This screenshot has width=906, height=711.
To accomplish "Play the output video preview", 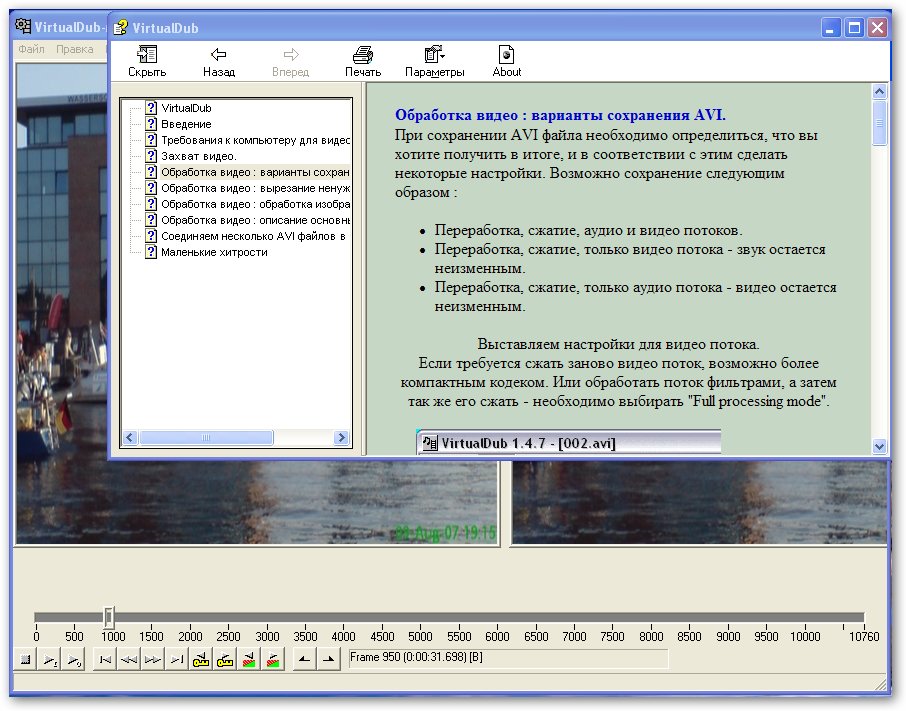I will [75, 660].
